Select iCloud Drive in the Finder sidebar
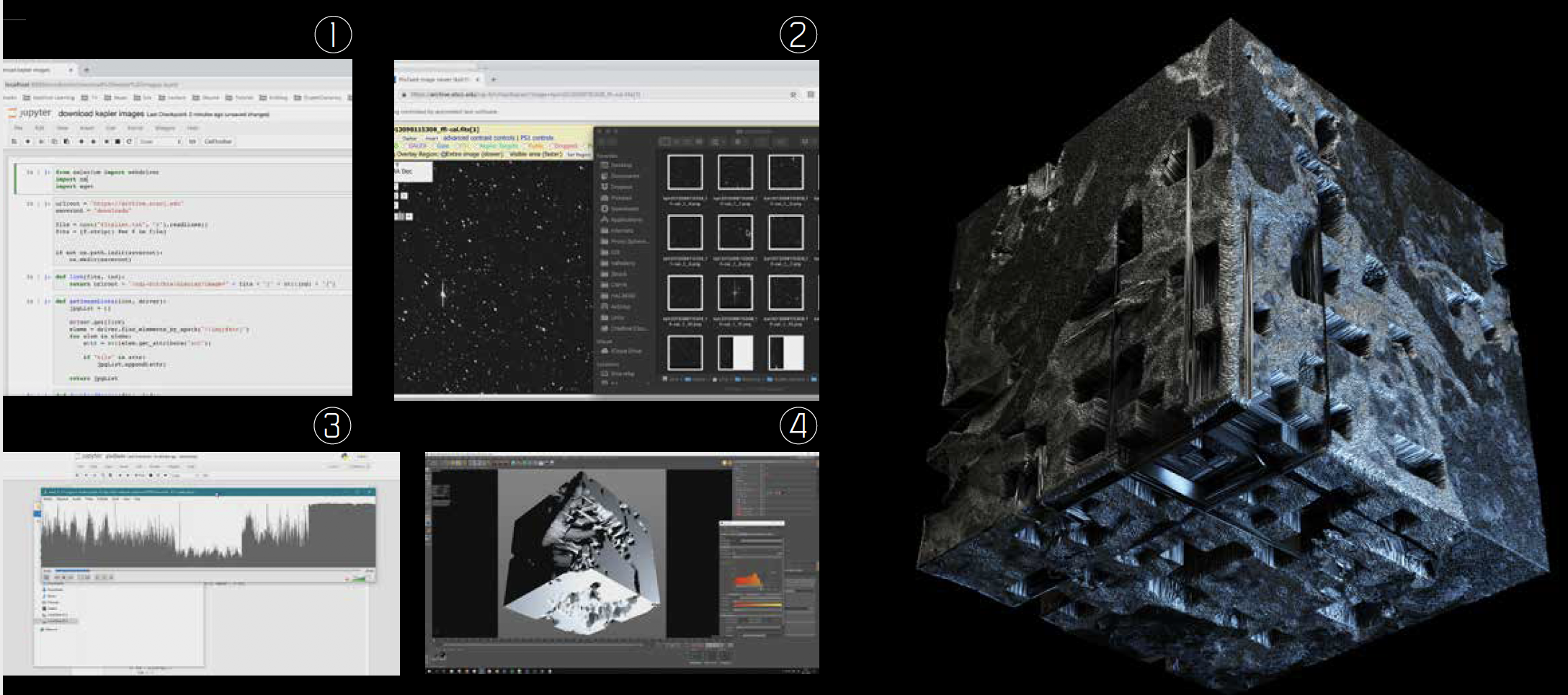1568x695 pixels. pos(621,351)
